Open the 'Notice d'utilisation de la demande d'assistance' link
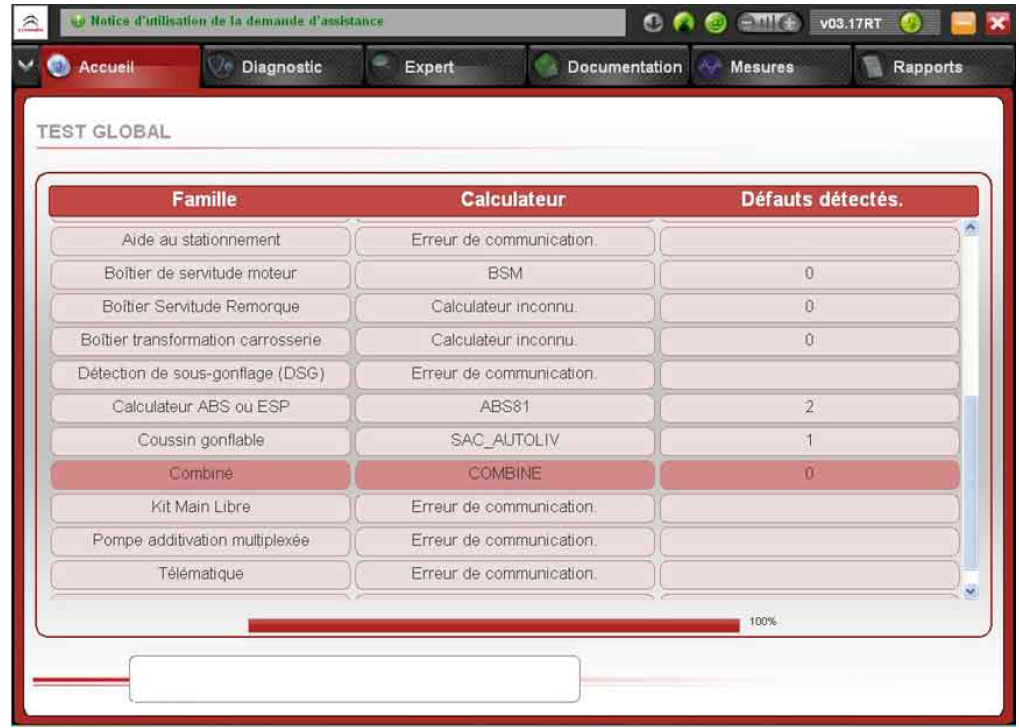The height and width of the screenshot is (728, 1019). coord(237,21)
